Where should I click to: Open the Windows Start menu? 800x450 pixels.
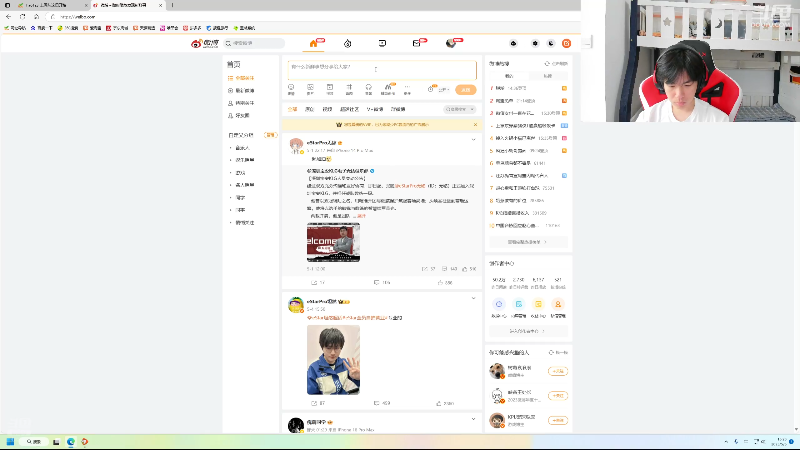pyautogui.click(x=10, y=442)
